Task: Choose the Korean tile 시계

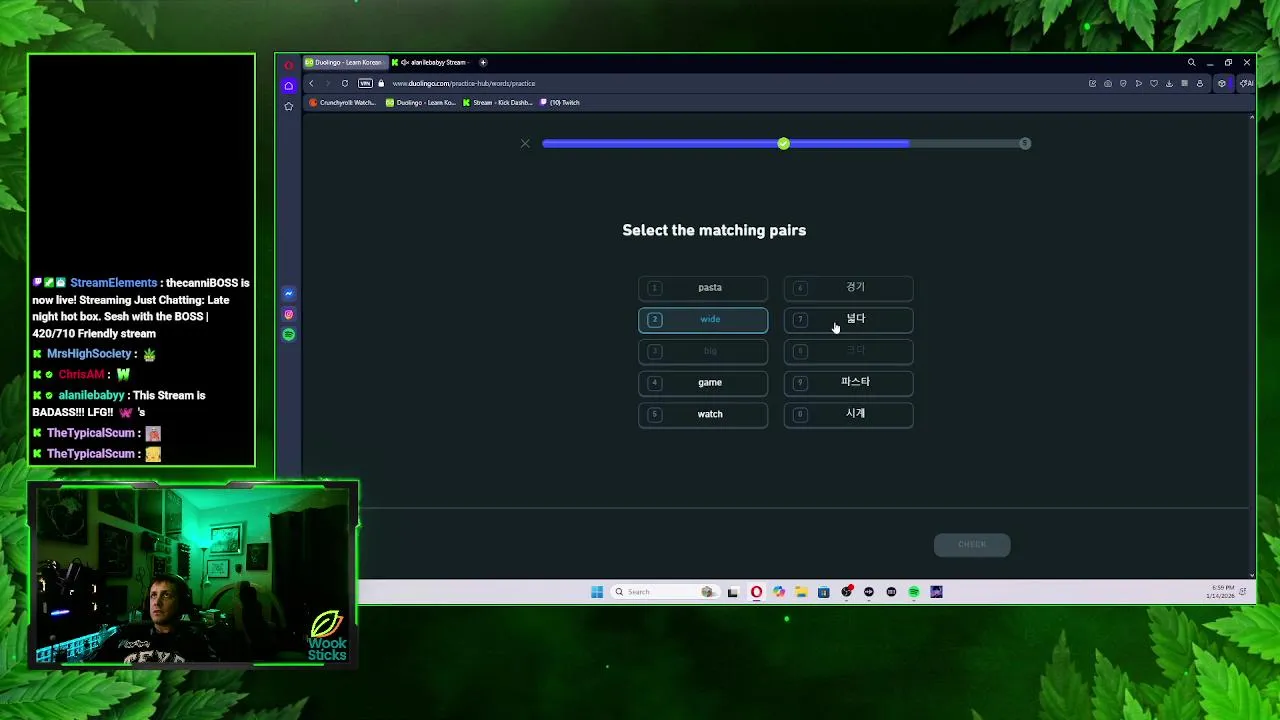Action: [x=848, y=414]
